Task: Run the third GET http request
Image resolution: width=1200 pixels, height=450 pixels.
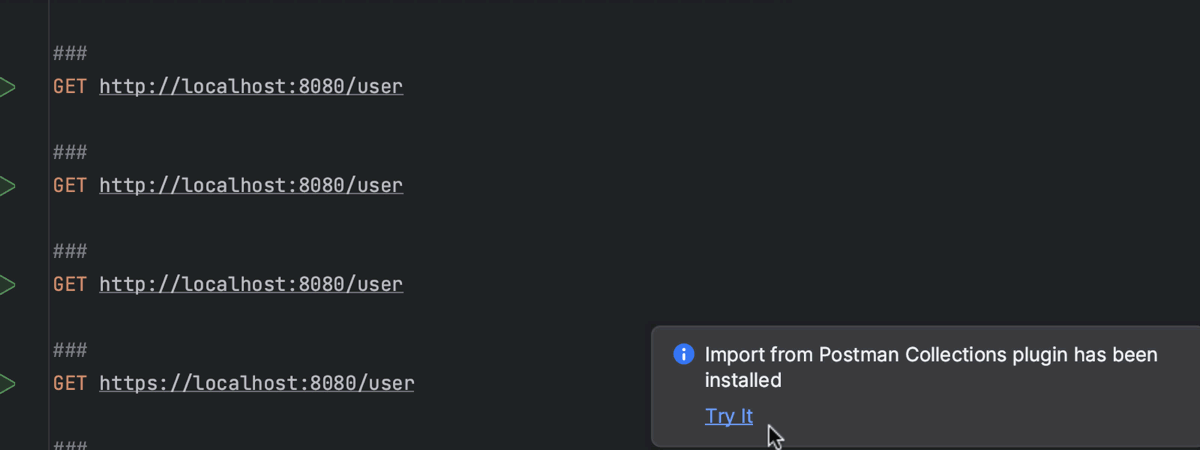Action: pos(7,285)
